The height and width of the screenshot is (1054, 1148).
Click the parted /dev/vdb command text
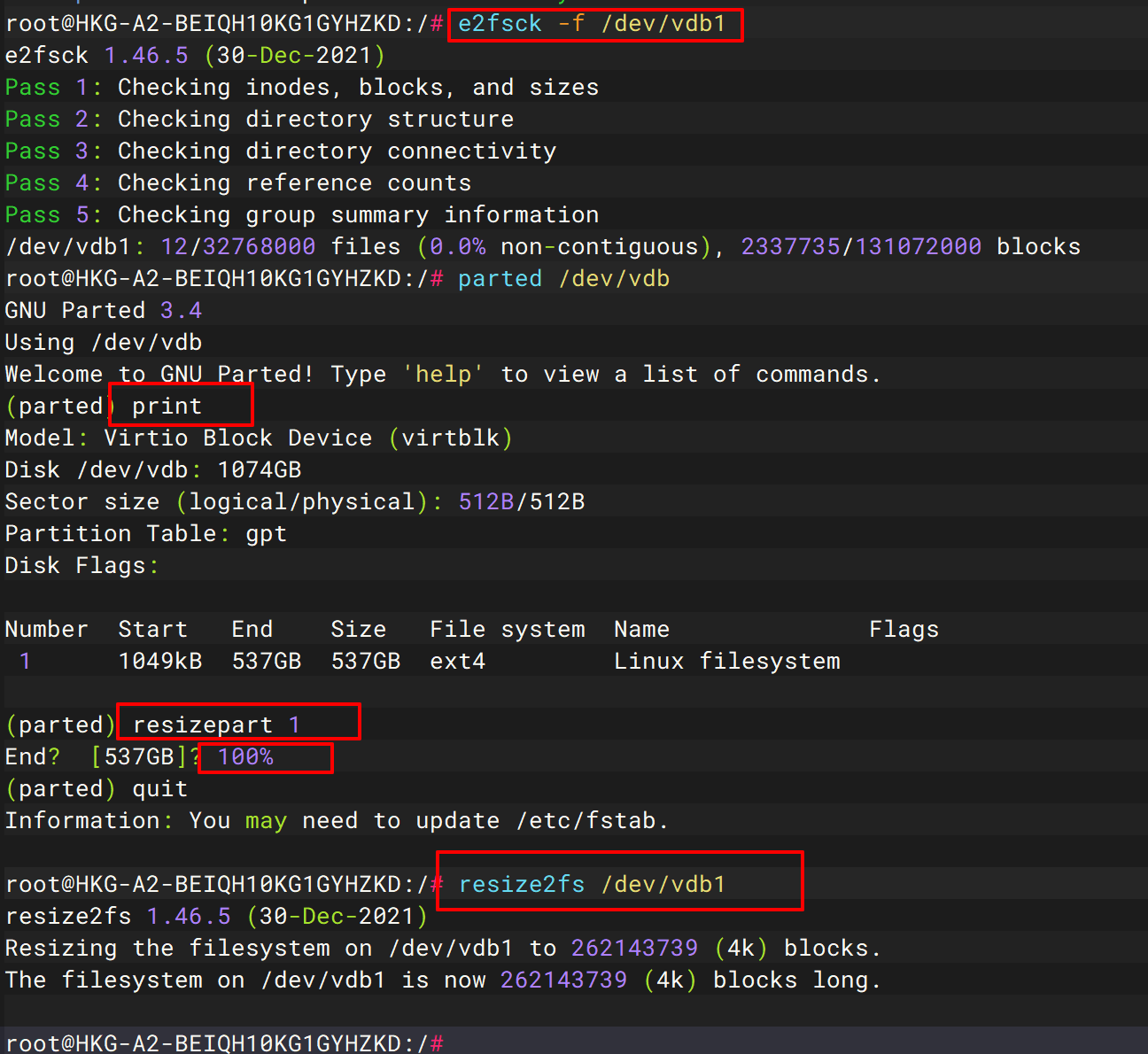coord(563,279)
